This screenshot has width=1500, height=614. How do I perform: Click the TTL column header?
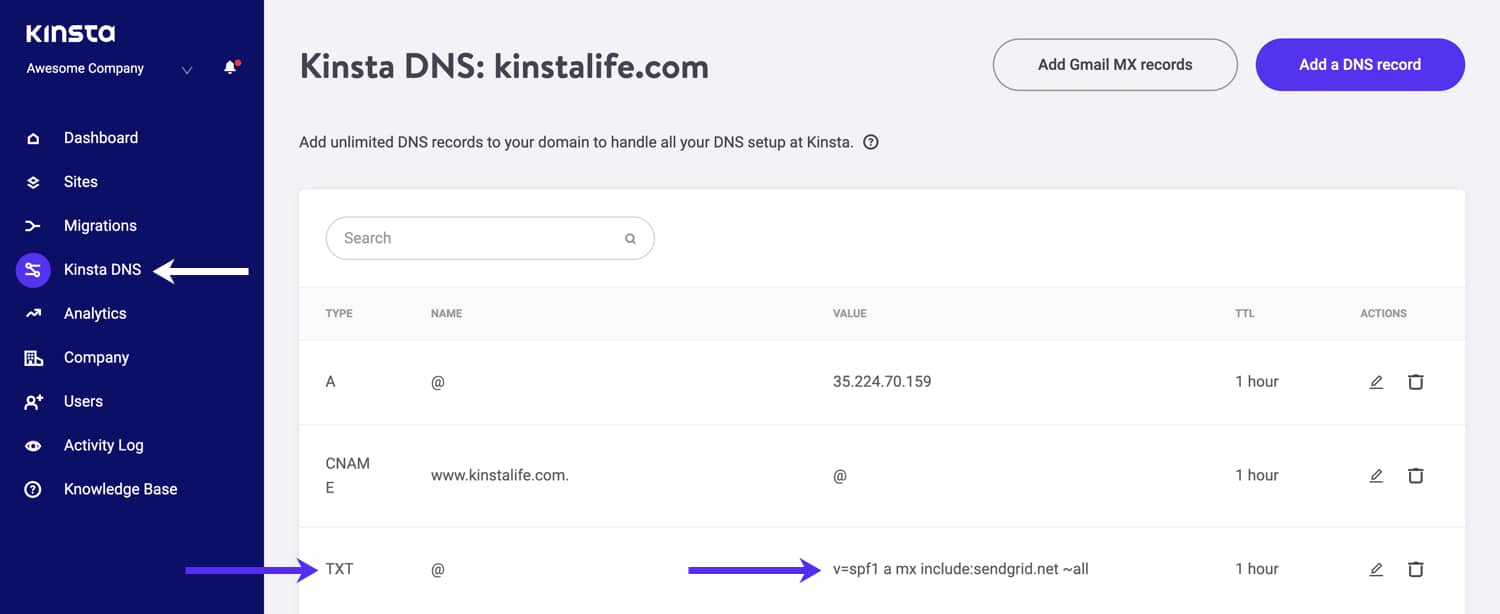tap(1245, 314)
